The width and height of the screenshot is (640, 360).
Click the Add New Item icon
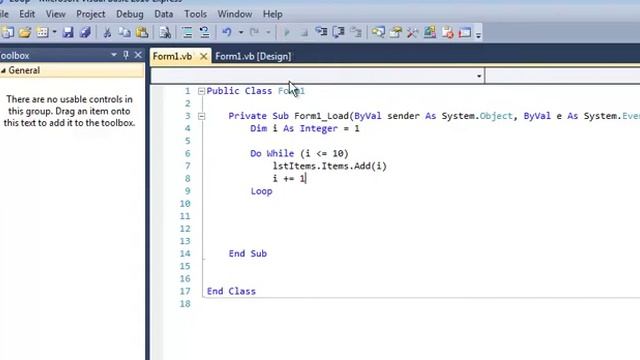(x=42, y=32)
